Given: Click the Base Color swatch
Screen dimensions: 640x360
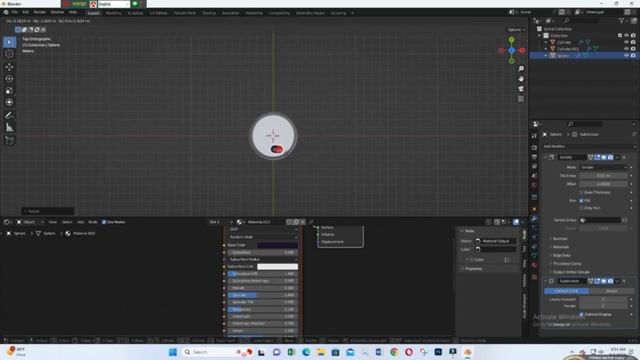Looking at the screenshot, I should [x=277, y=245].
